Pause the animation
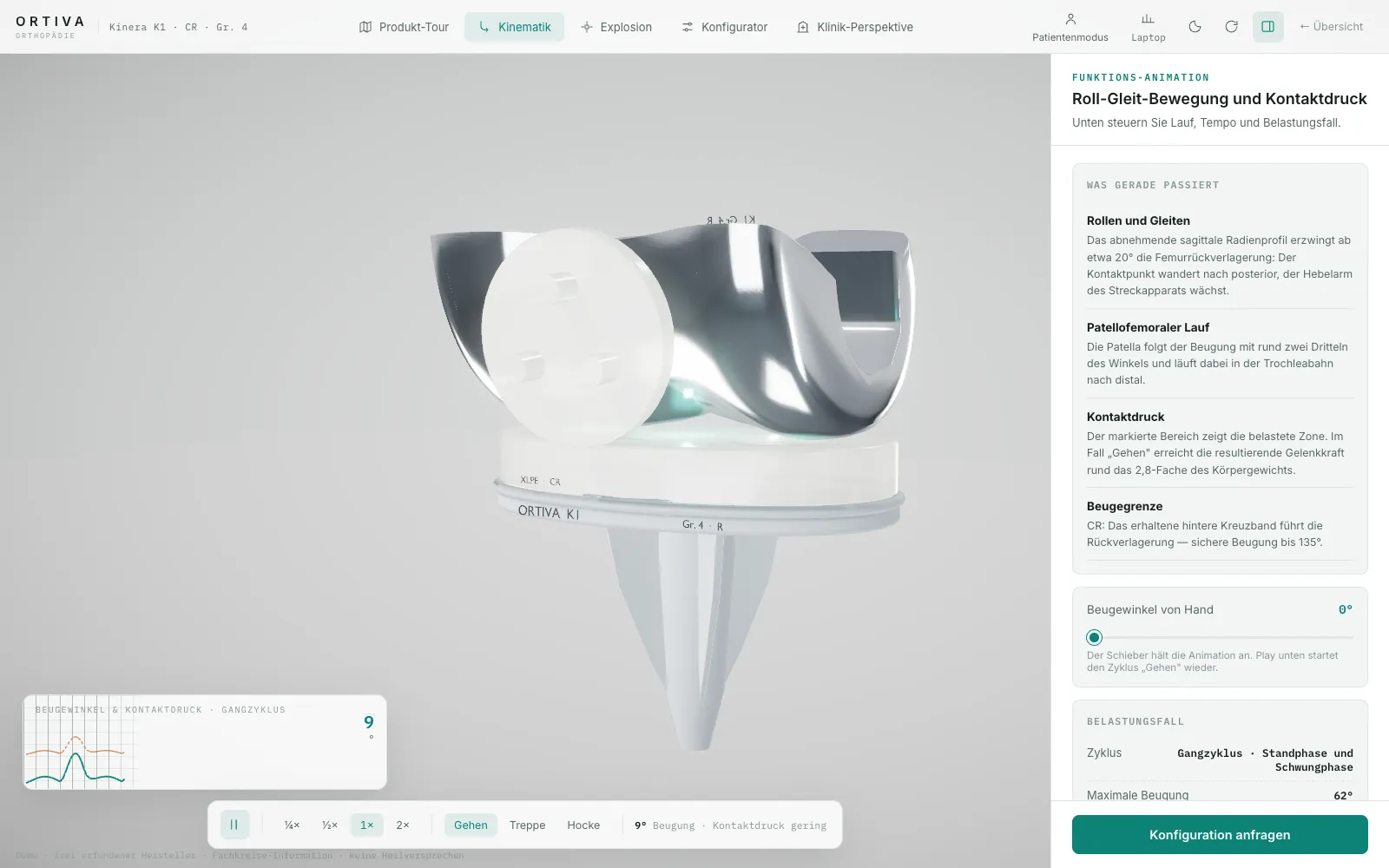Screen dimensions: 1389x868 pos(234,825)
